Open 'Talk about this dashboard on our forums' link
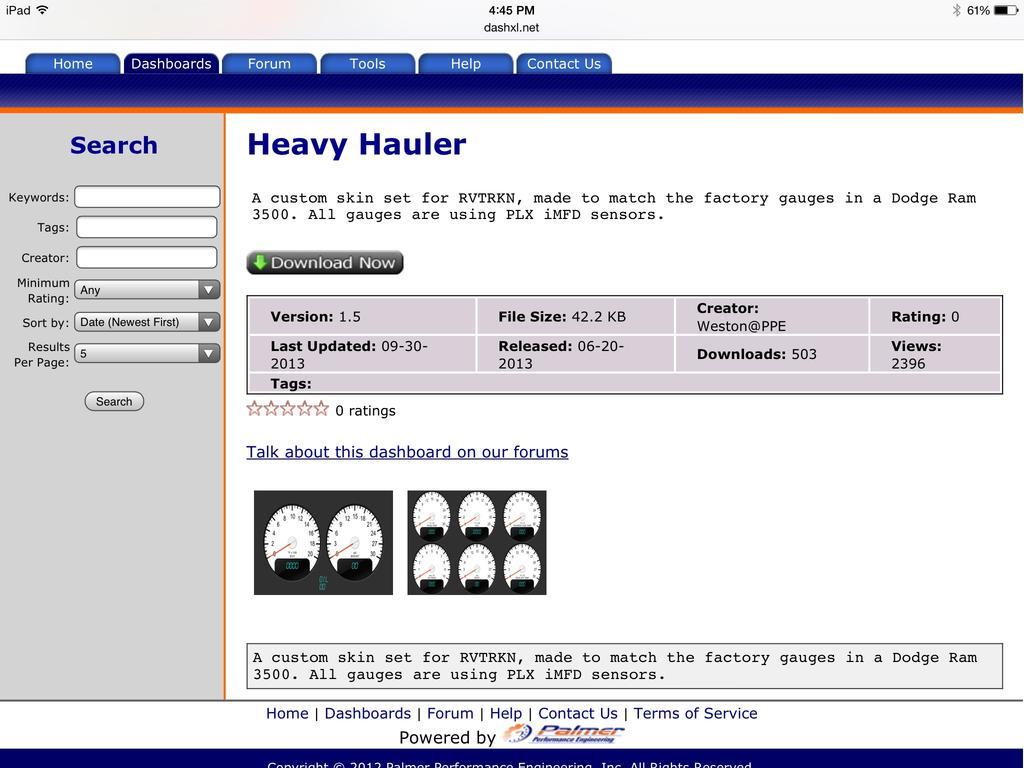1024x768 pixels. click(x=408, y=452)
